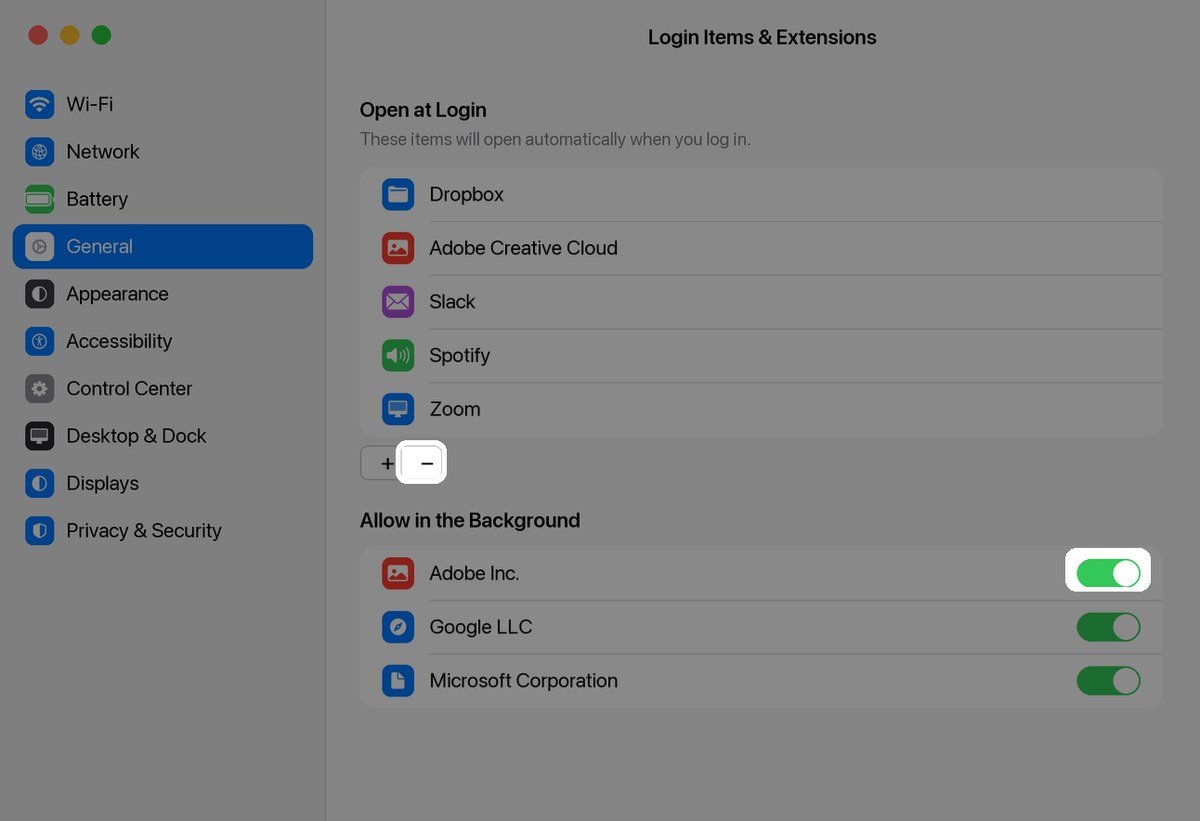Click the Battery icon in sidebar
Screen dimensions: 1200x821
(39, 199)
